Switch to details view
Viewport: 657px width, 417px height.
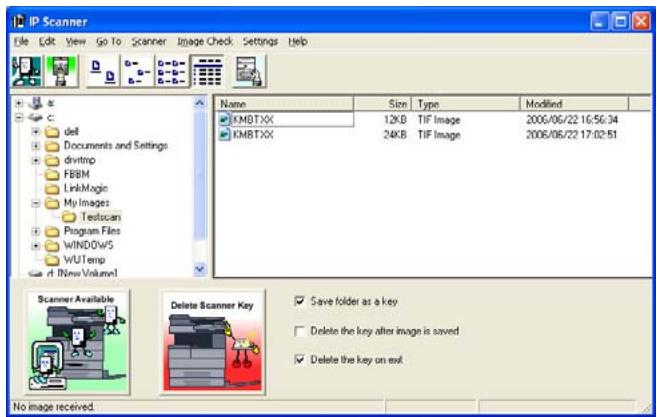207,72
